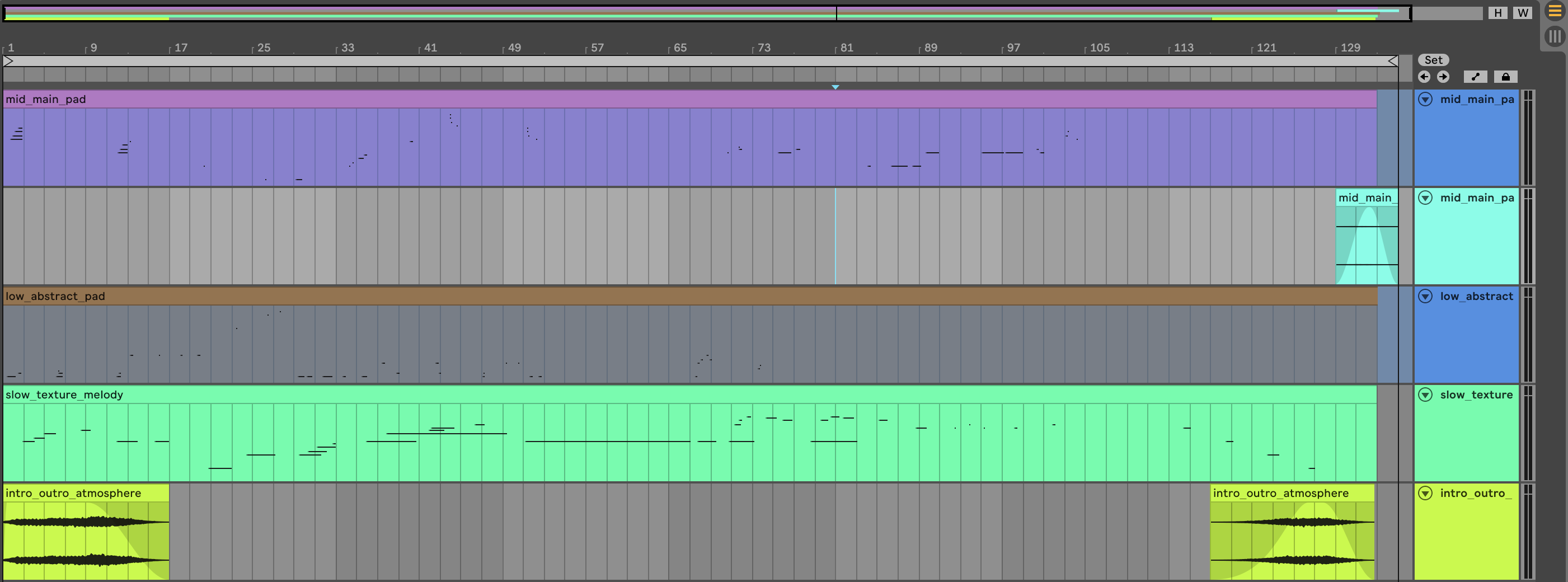
Task: Select the slow_texture_melody clip header
Action: tap(689, 395)
